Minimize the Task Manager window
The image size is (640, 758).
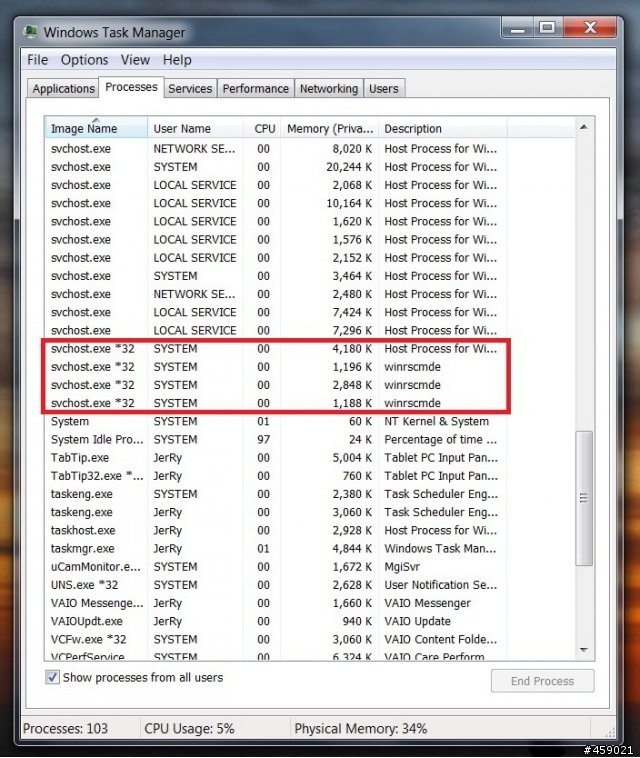(x=517, y=28)
